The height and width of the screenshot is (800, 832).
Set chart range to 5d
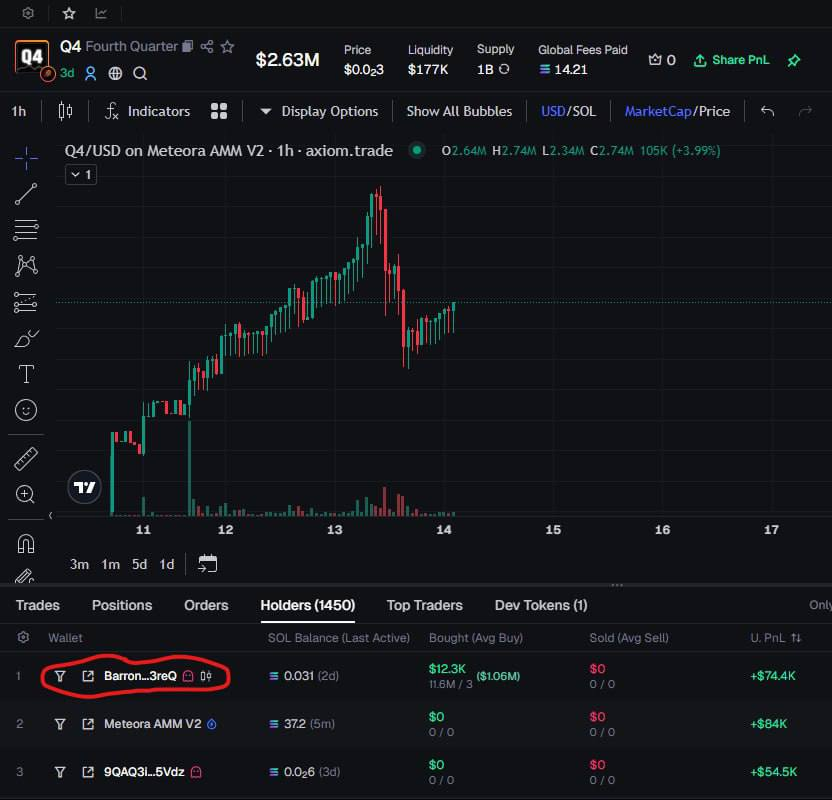[x=140, y=564]
